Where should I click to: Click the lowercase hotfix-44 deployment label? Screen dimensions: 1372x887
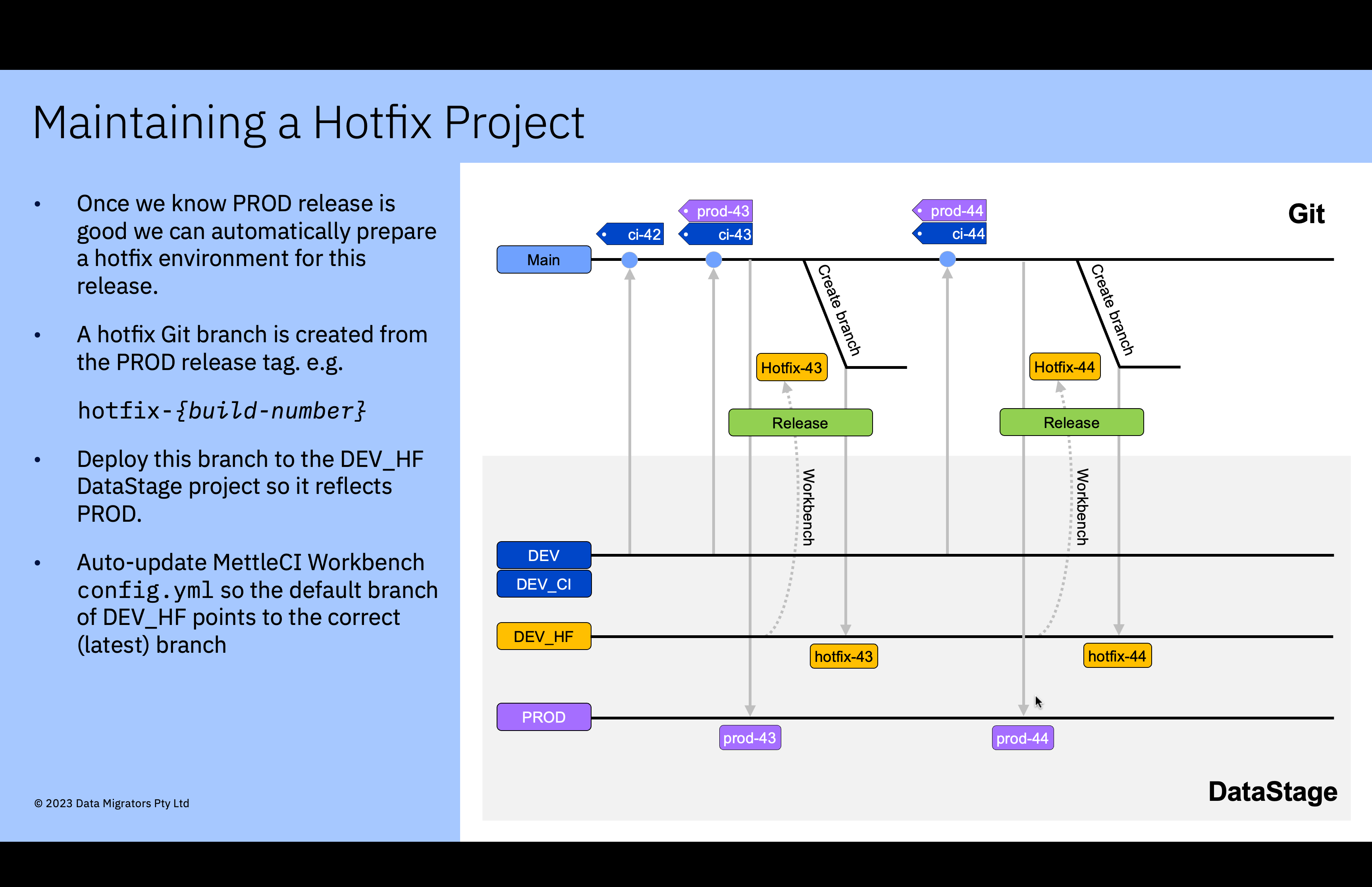pyautogui.click(x=1116, y=656)
